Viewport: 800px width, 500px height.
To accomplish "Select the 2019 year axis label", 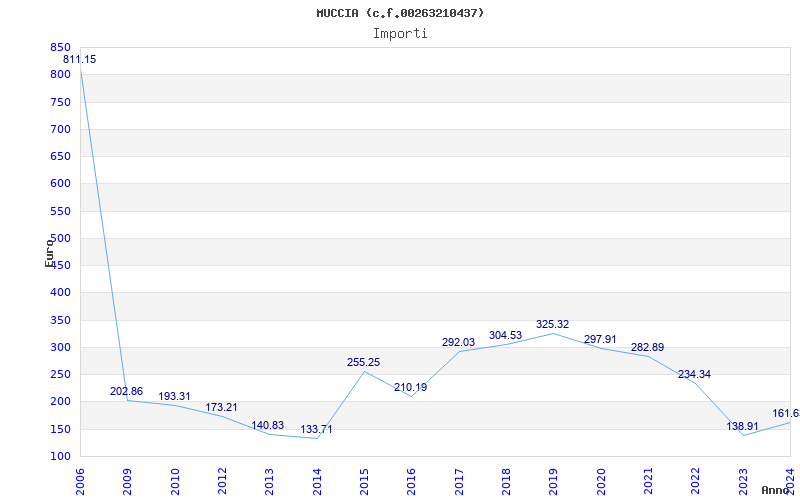I will pos(554,482).
